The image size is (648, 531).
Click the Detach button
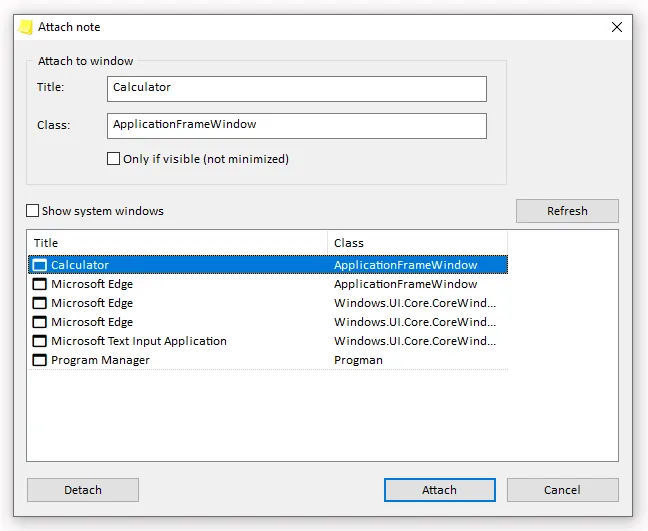pos(83,490)
